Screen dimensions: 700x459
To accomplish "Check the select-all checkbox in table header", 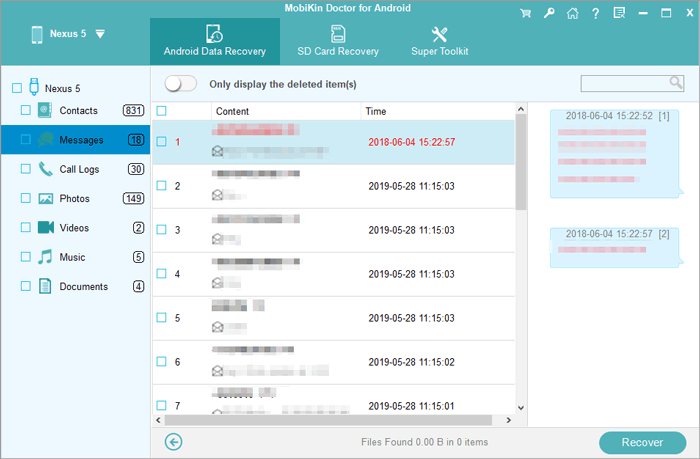I will [162, 111].
